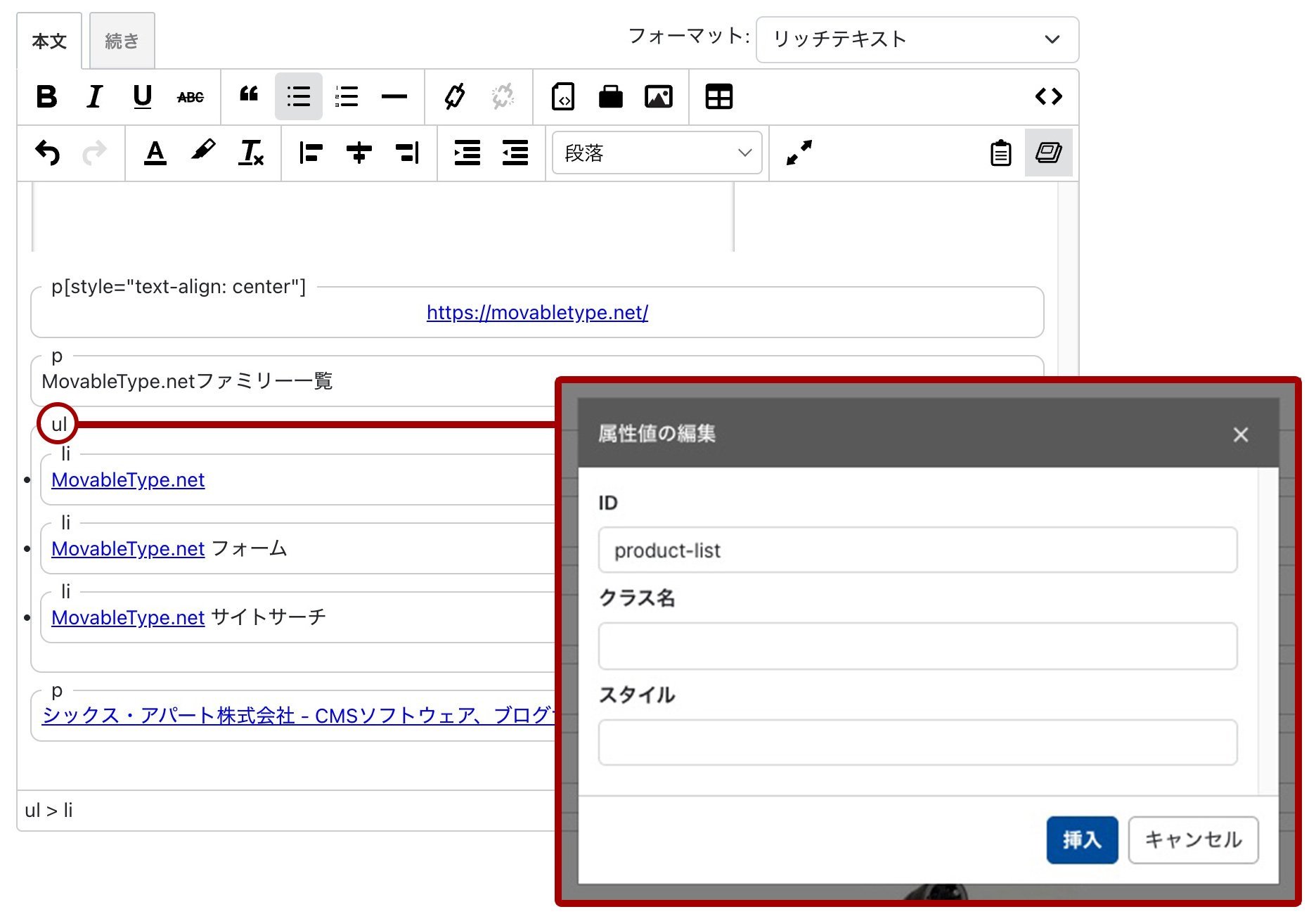This screenshot has height=921, width=1316.
Task: Click the 挿入 button
Action: point(1081,839)
